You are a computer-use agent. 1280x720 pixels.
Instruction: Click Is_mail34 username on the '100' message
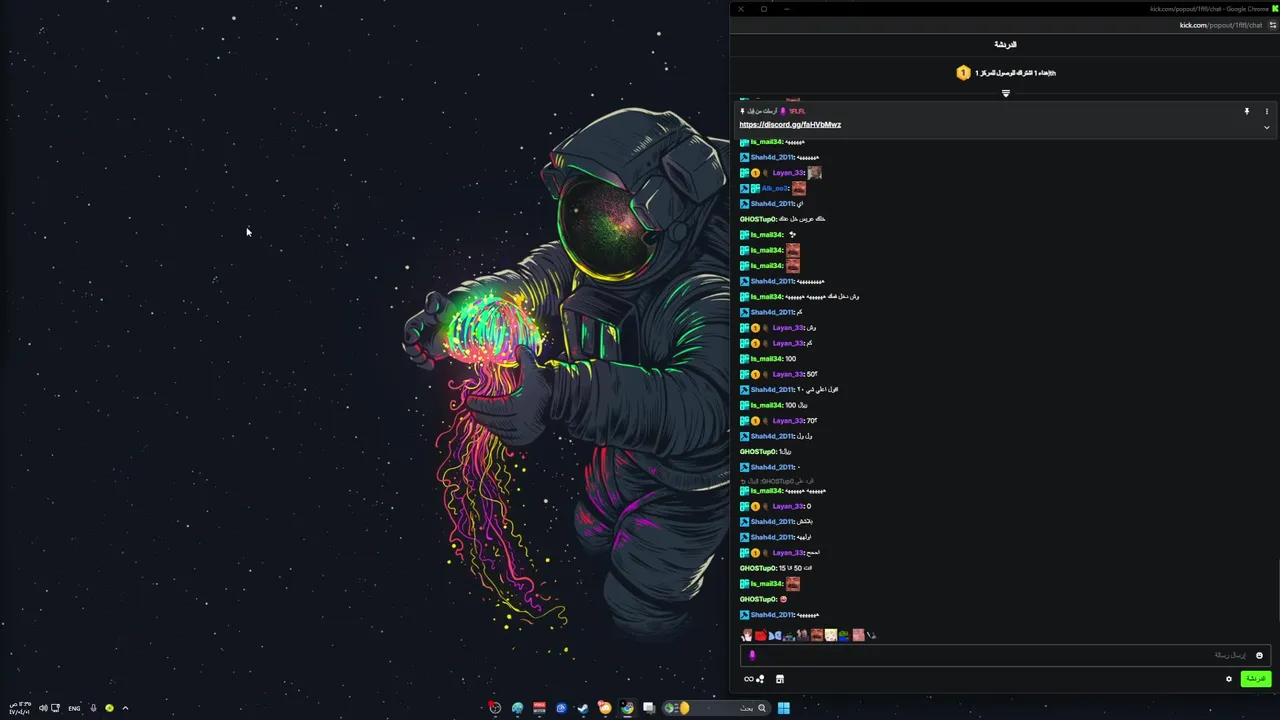click(x=766, y=359)
